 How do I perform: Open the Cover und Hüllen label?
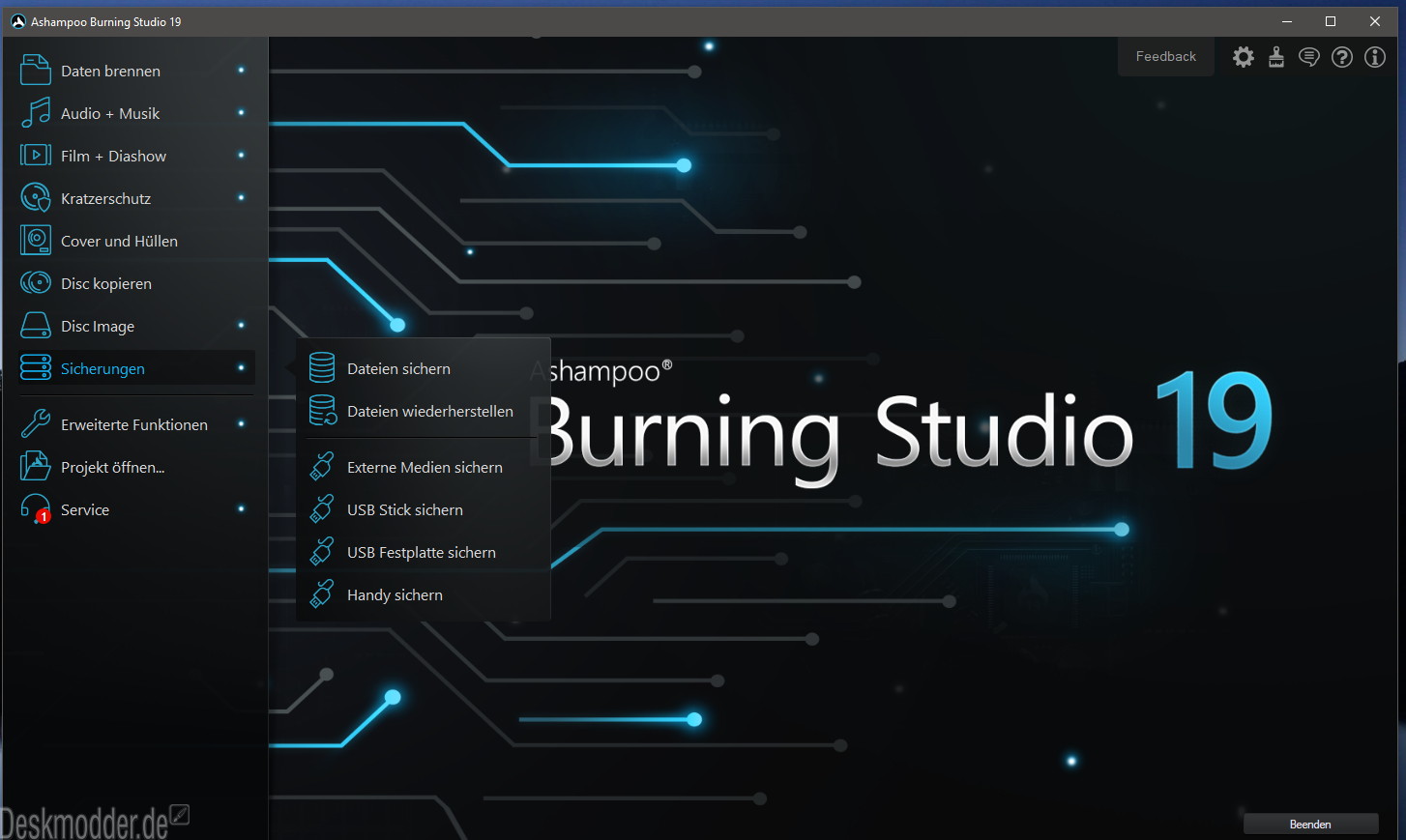119,241
